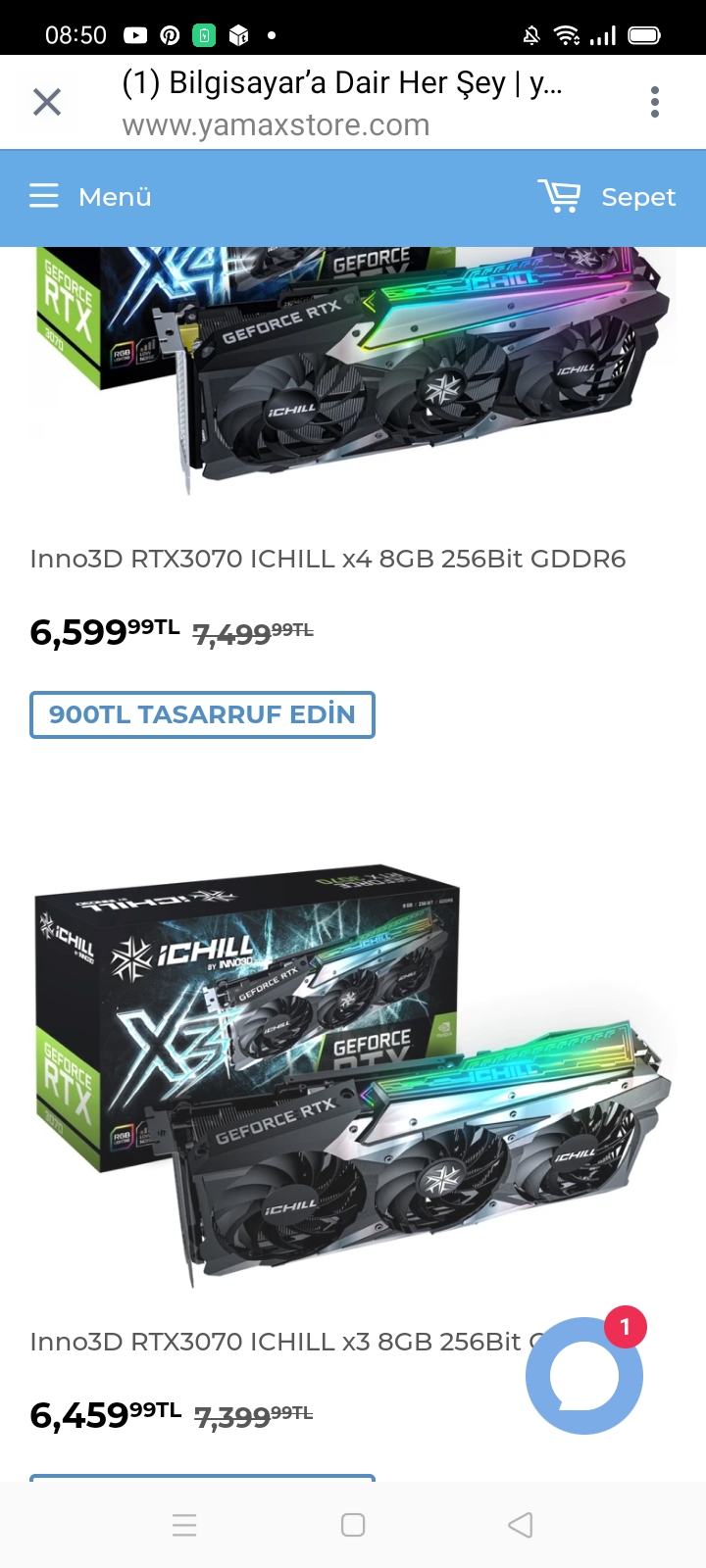Tap Android back navigation triangle
The image size is (706, 1568).
521,1525
